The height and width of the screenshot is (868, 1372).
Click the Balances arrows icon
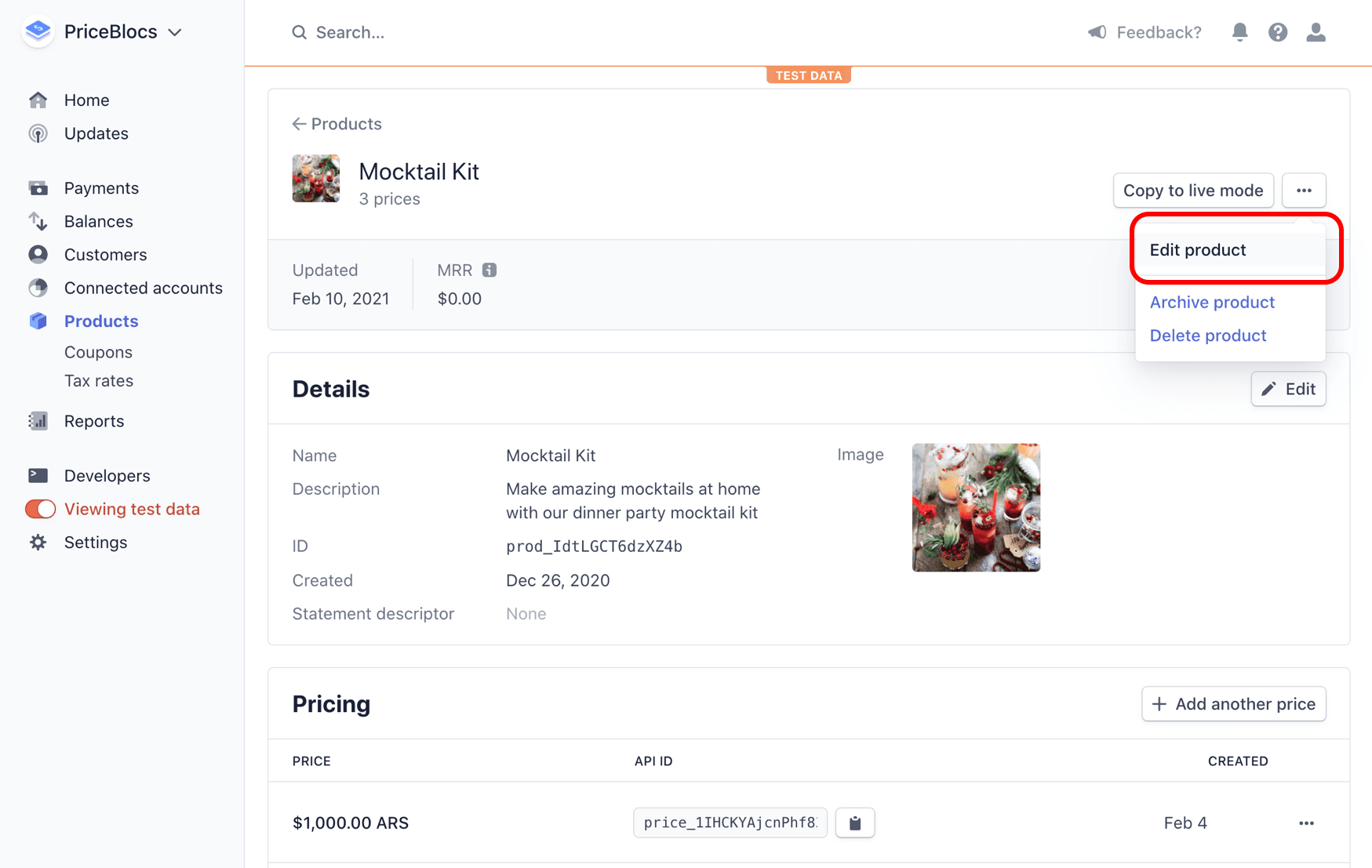click(x=38, y=221)
